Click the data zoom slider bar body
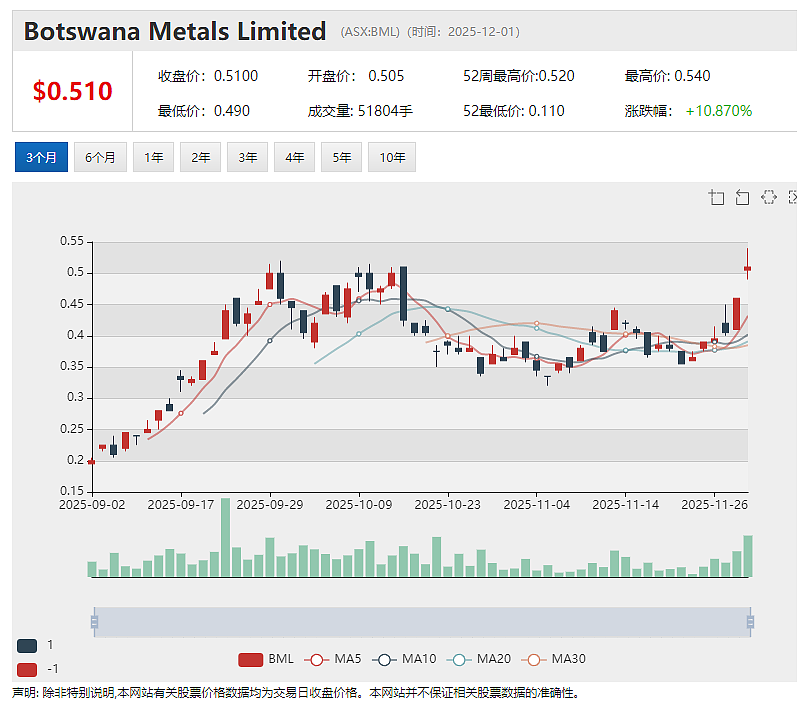The image size is (809, 712). click(x=422, y=622)
